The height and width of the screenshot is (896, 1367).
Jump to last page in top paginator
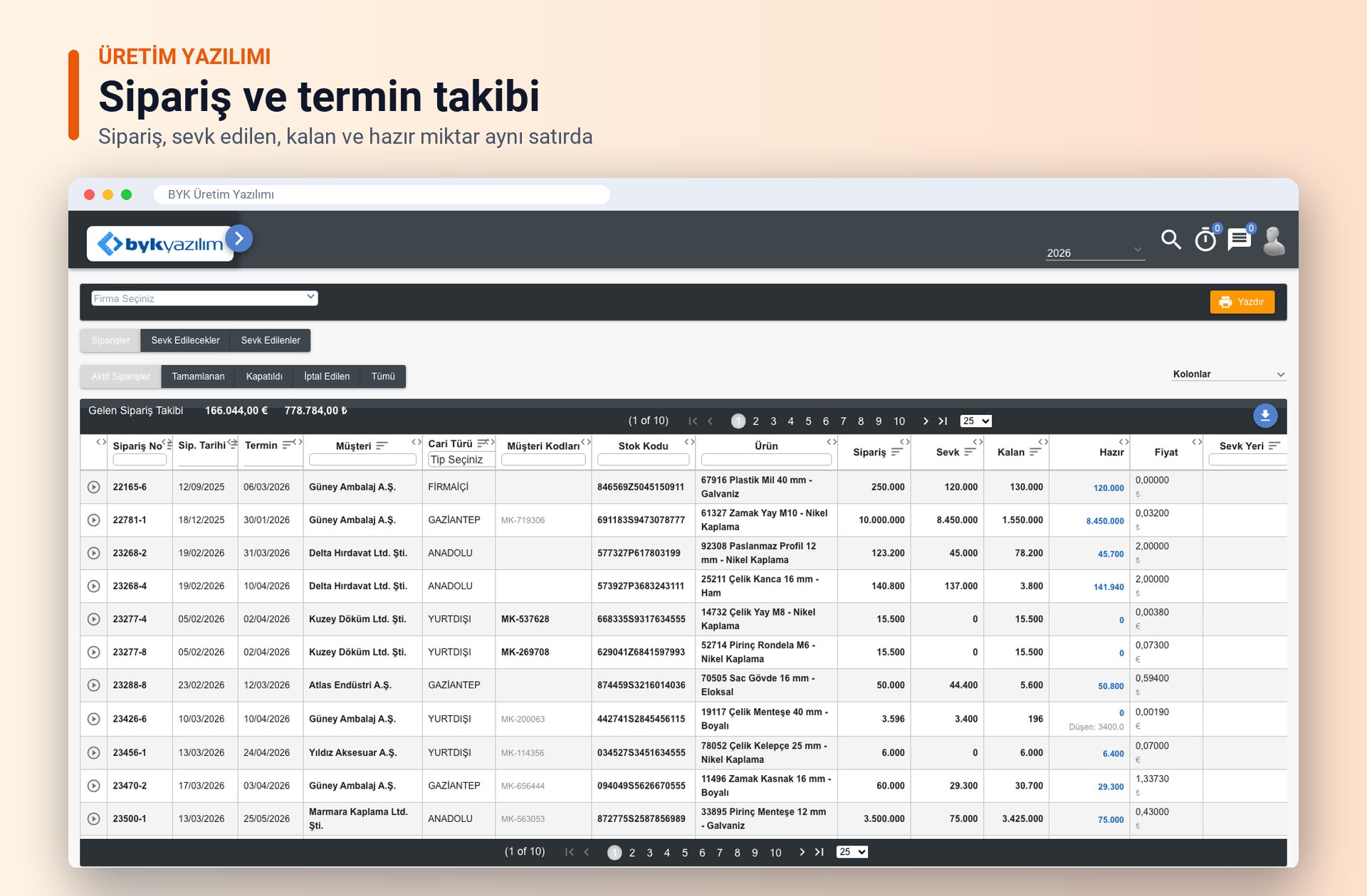[x=943, y=421]
